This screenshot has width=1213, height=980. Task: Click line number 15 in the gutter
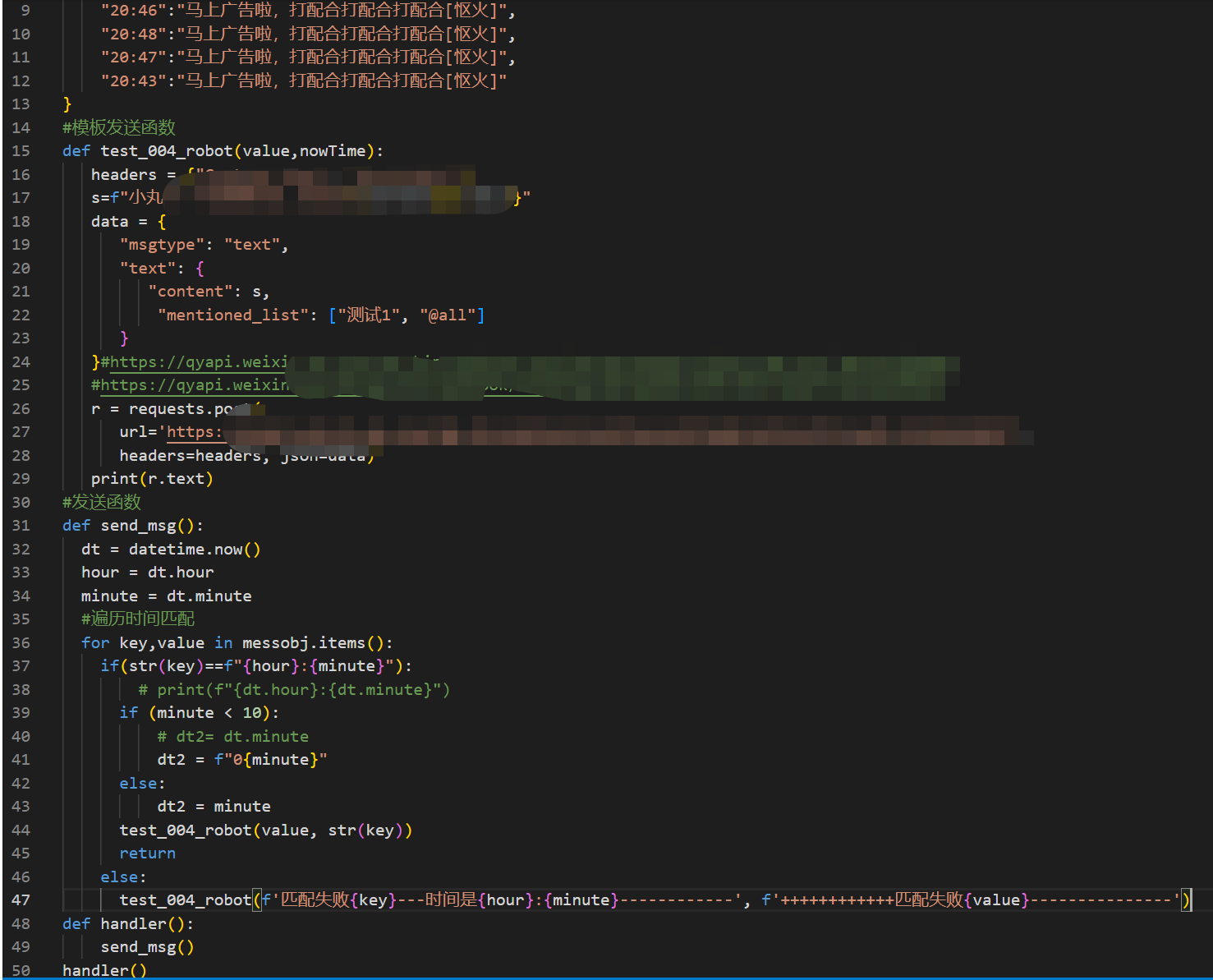coord(21,151)
